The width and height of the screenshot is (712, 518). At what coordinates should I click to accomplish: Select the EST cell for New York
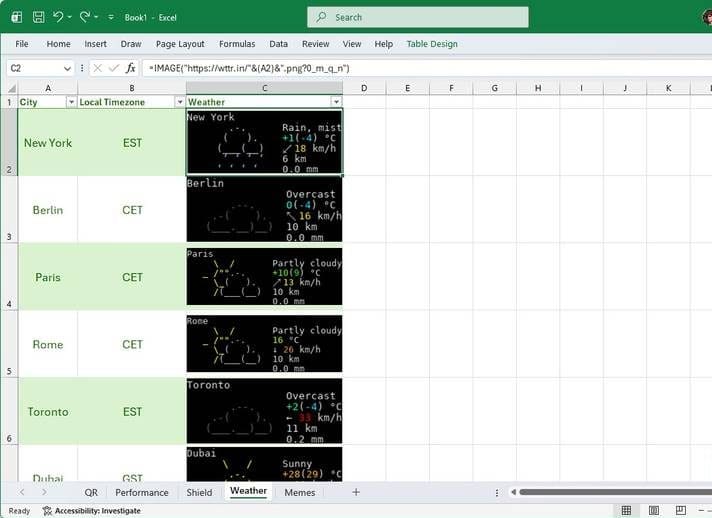tap(132, 143)
